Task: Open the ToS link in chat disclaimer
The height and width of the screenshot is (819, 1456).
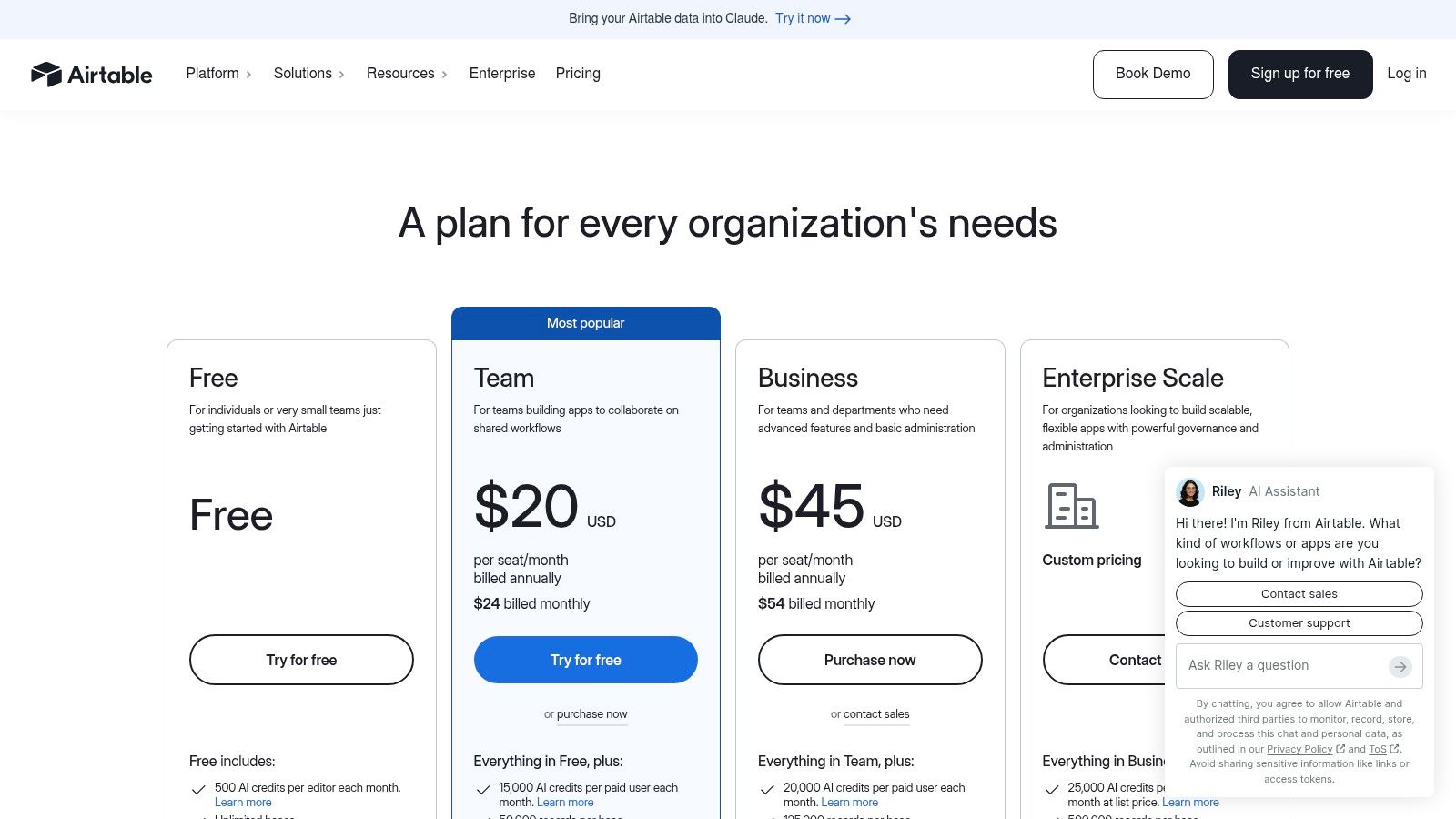Action: click(1383, 749)
